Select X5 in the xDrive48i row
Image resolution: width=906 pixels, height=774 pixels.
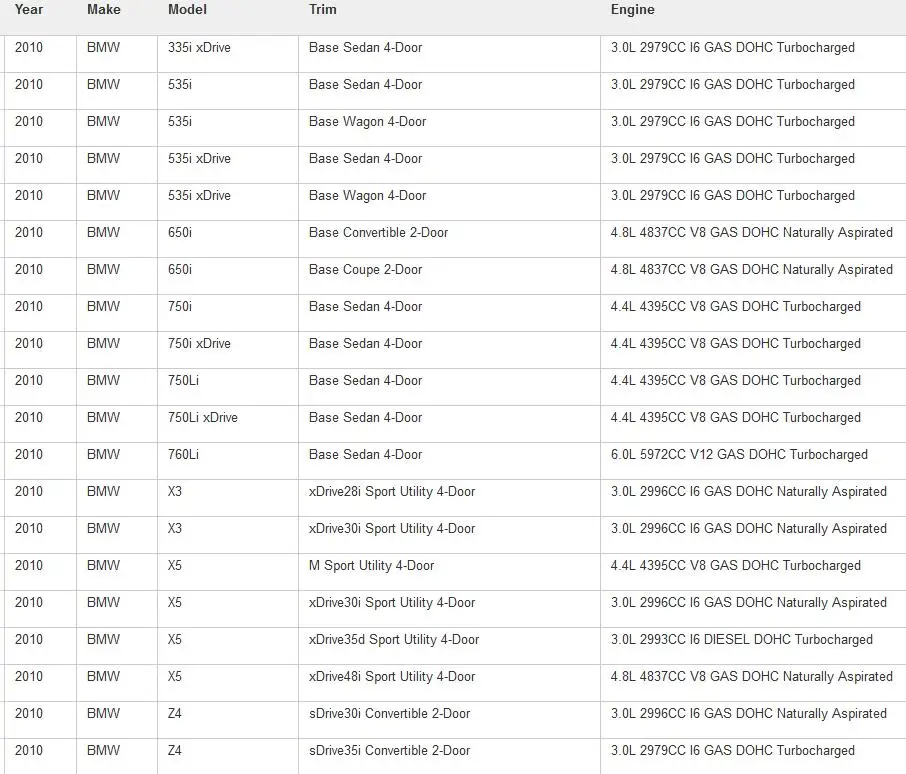(174, 676)
